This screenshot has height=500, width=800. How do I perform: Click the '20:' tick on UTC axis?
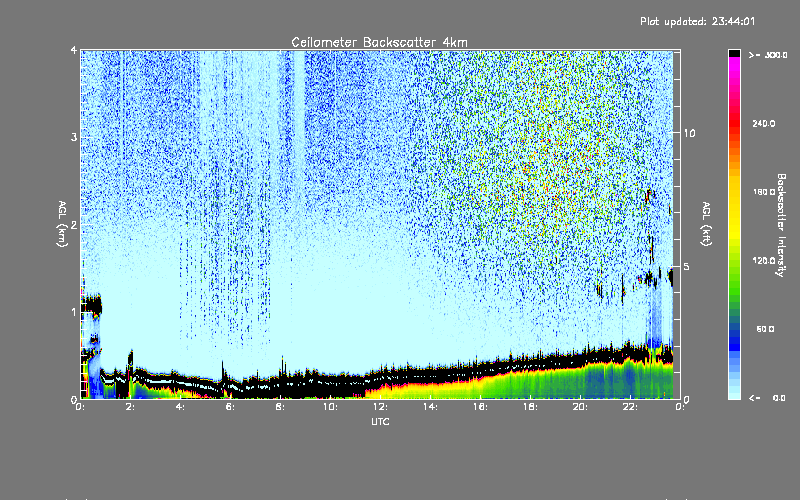(x=580, y=407)
